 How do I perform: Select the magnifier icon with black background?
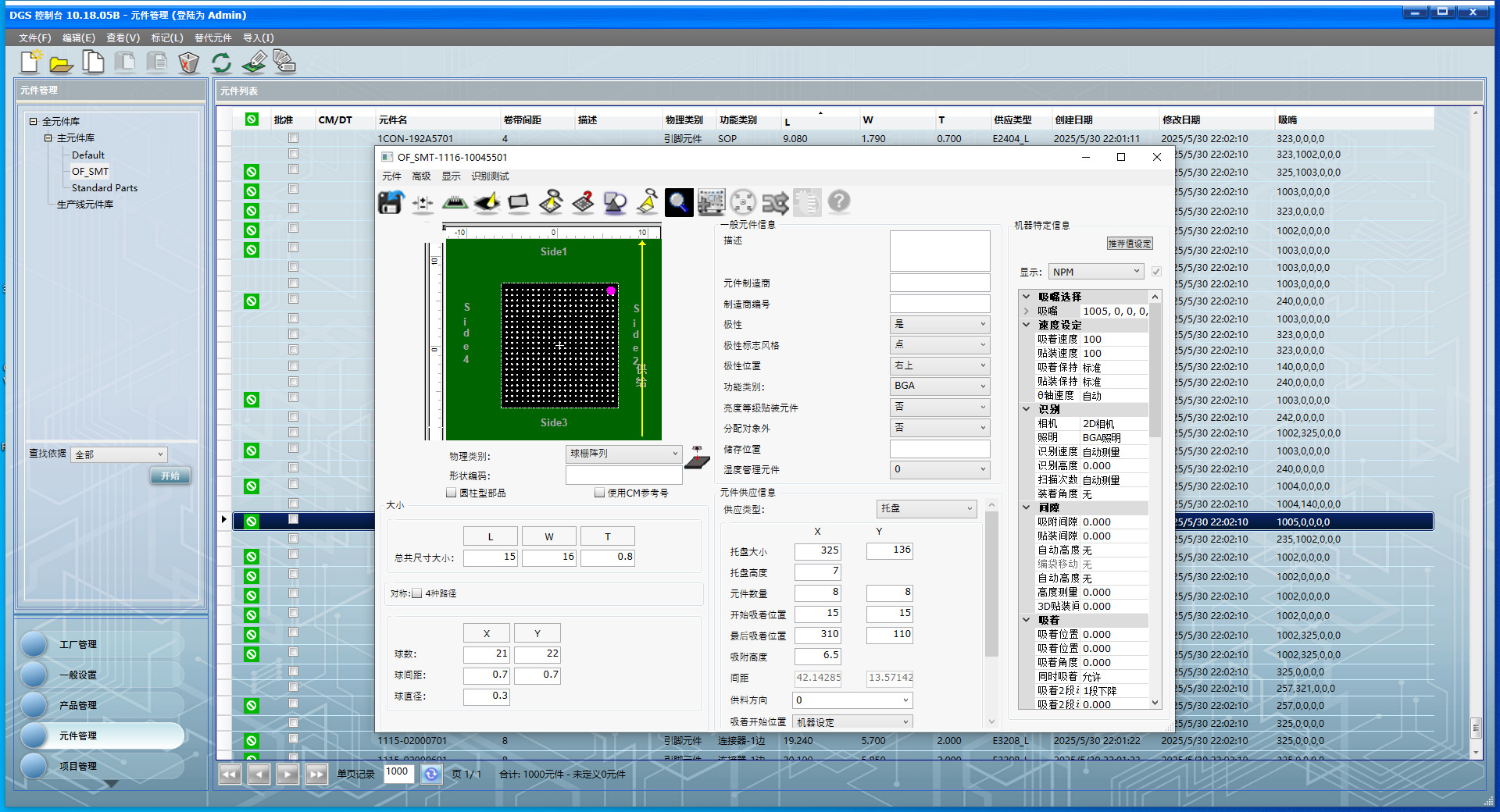678,203
